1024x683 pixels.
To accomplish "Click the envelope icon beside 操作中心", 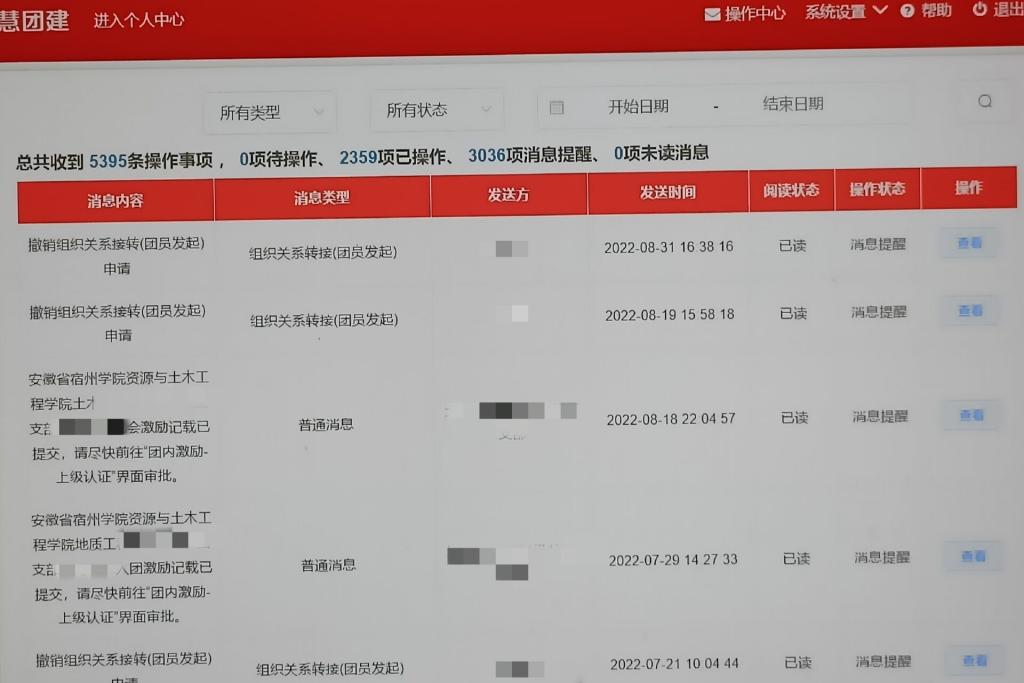I will (712, 14).
